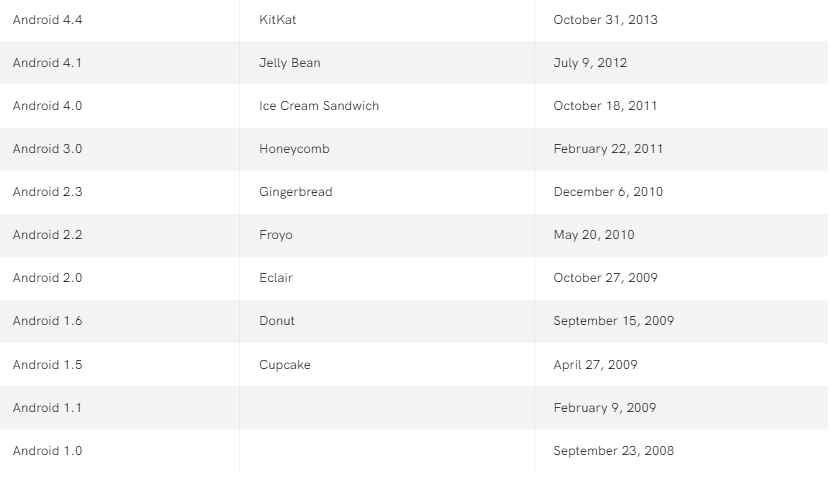This screenshot has height=485, width=834.
Task: Select the KitKat codename text
Action: pyautogui.click(x=277, y=20)
